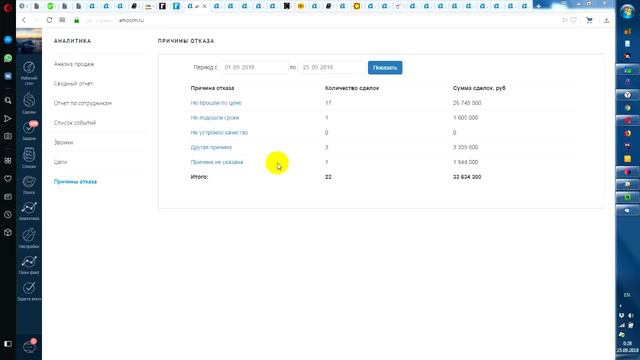Open the Другая причина link
This screenshot has height=360, width=640.
[x=211, y=147]
